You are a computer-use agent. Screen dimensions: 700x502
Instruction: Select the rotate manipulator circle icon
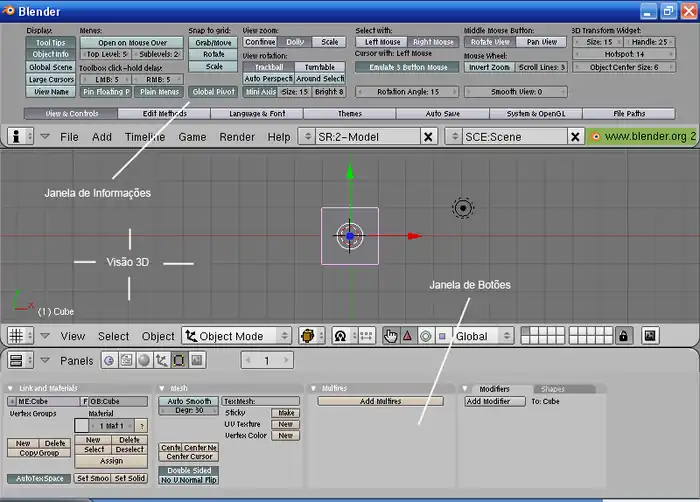(425, 336)
